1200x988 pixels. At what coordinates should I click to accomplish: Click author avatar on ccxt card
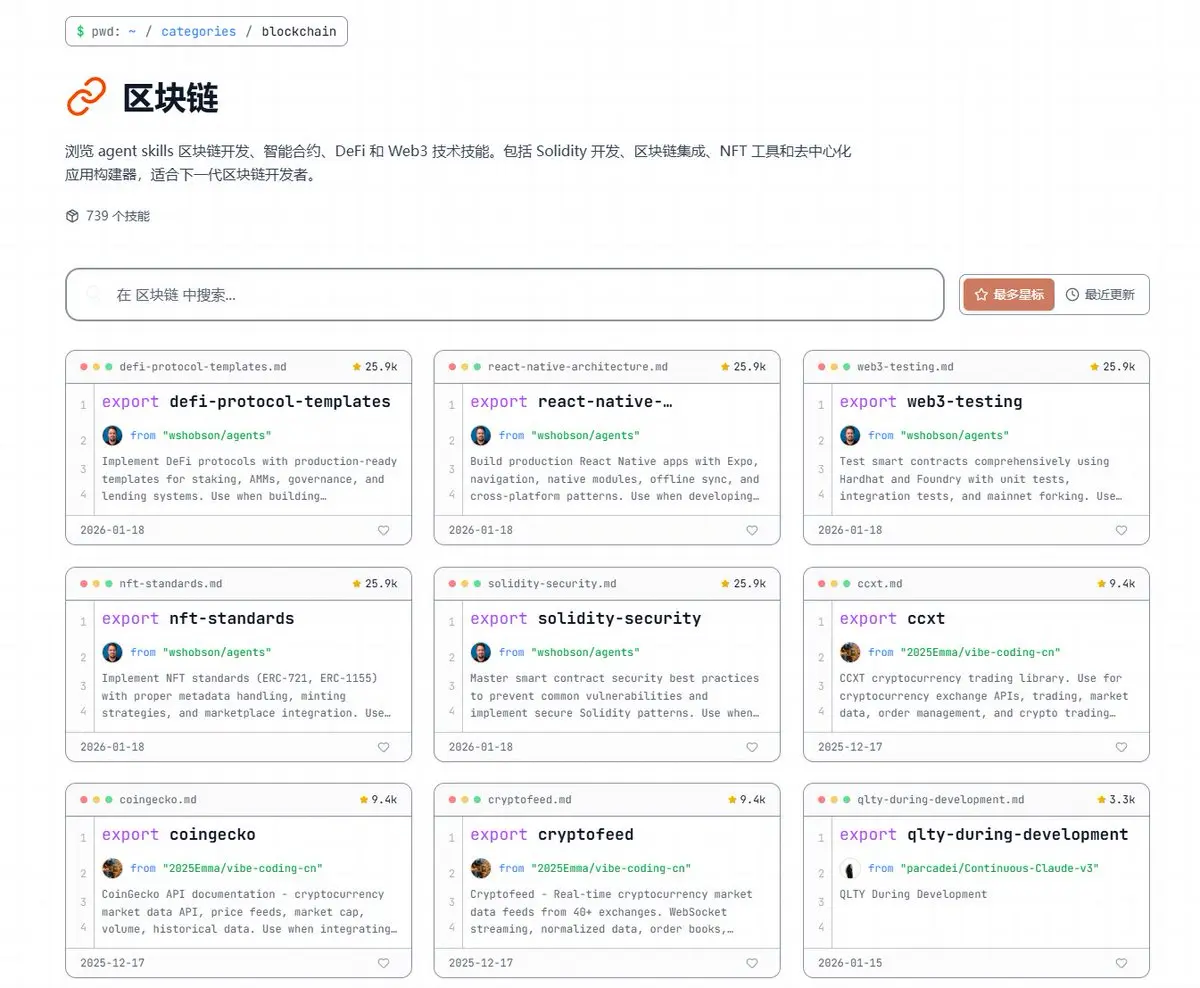[x=850, y=652]
